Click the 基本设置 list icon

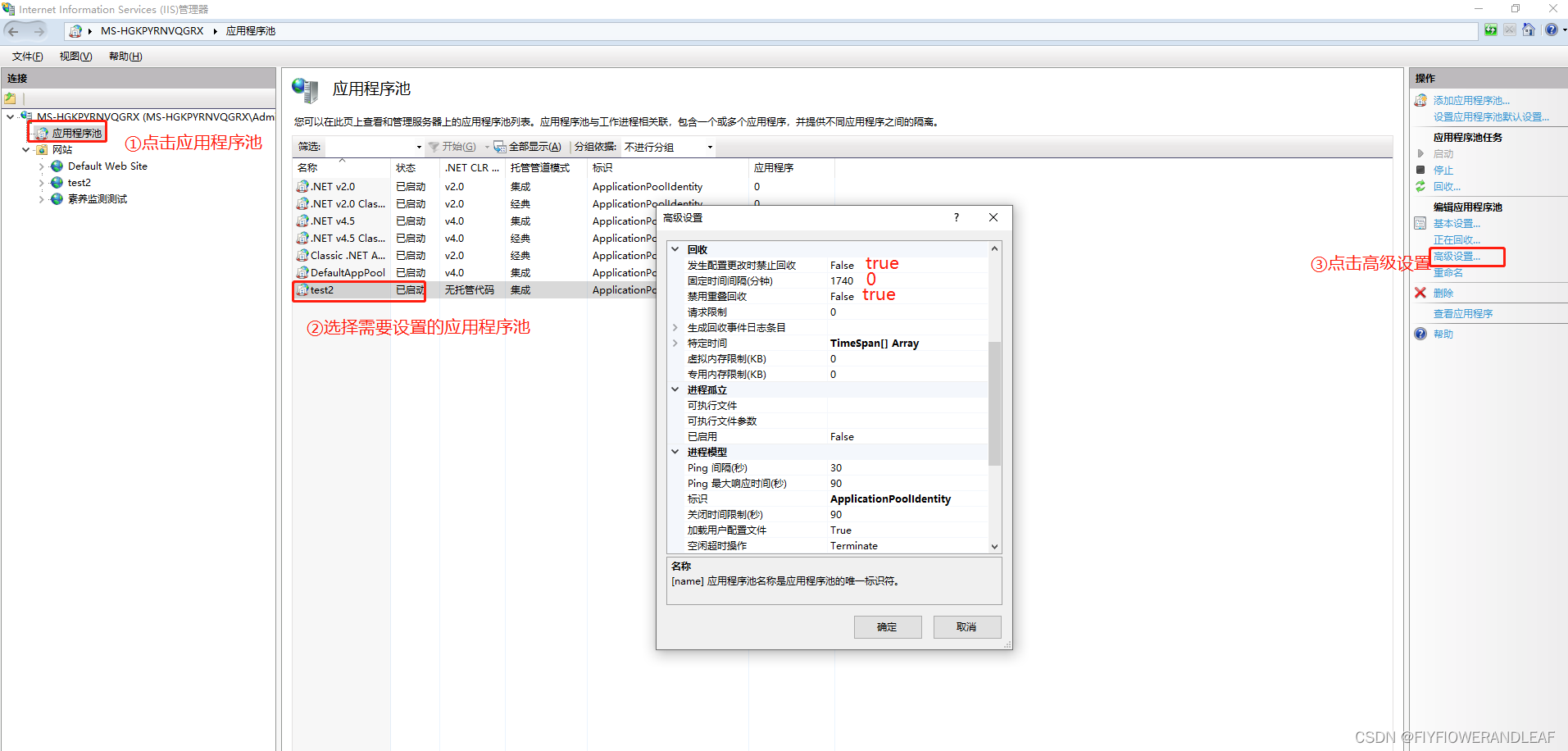pos(1420,223)
